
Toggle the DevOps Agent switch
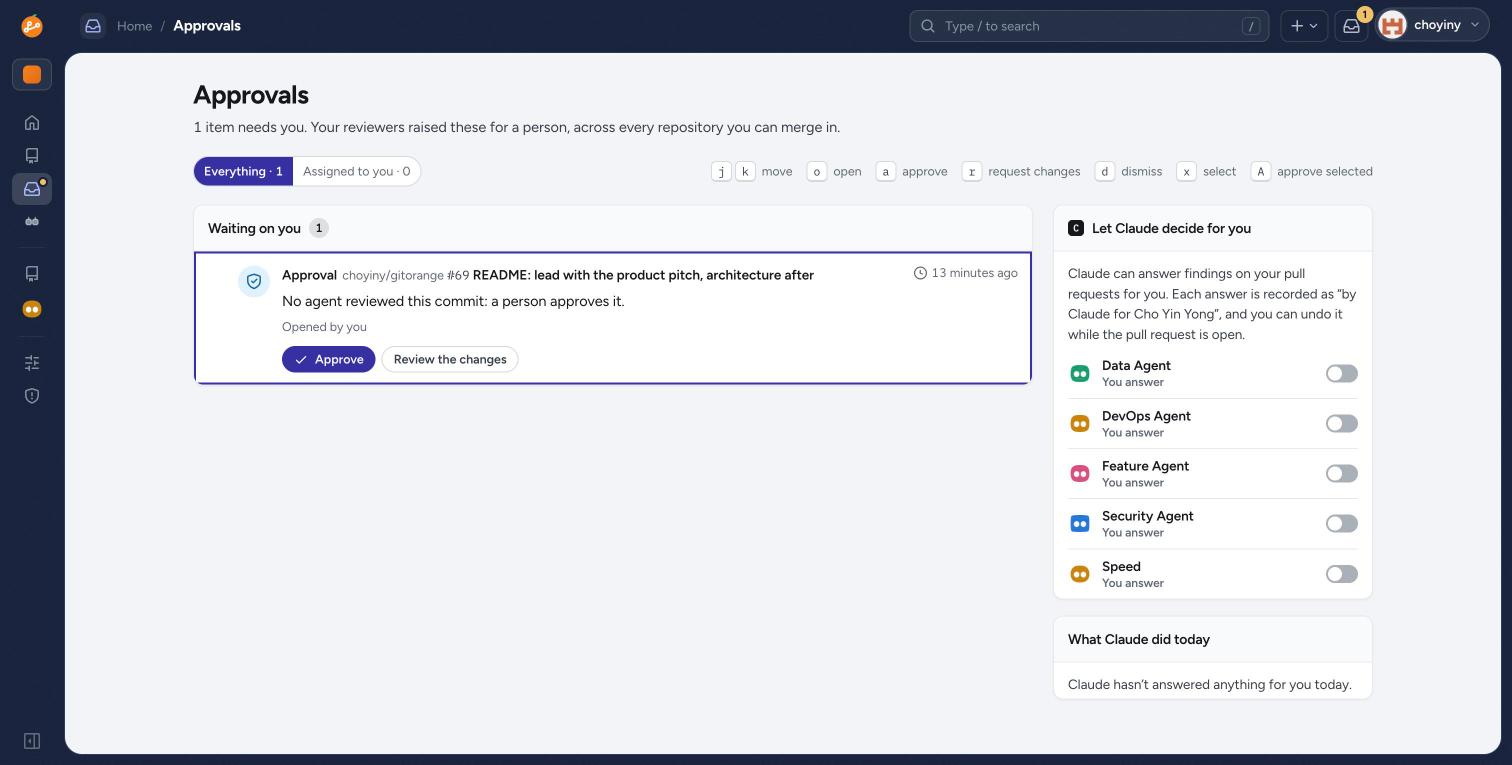(x=1342, y=424)
